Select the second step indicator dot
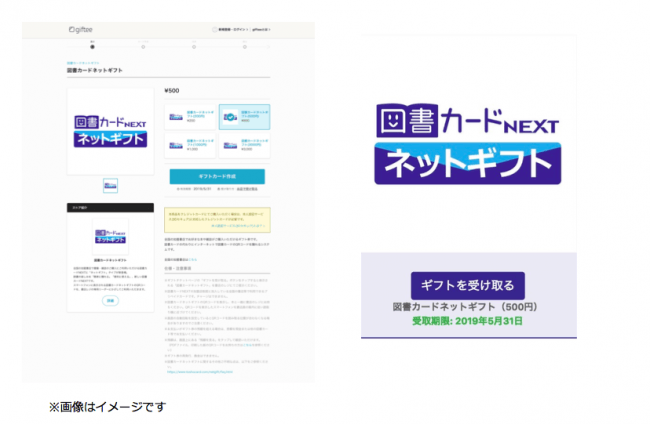The image size is (650, 424). tap(143, 47)
